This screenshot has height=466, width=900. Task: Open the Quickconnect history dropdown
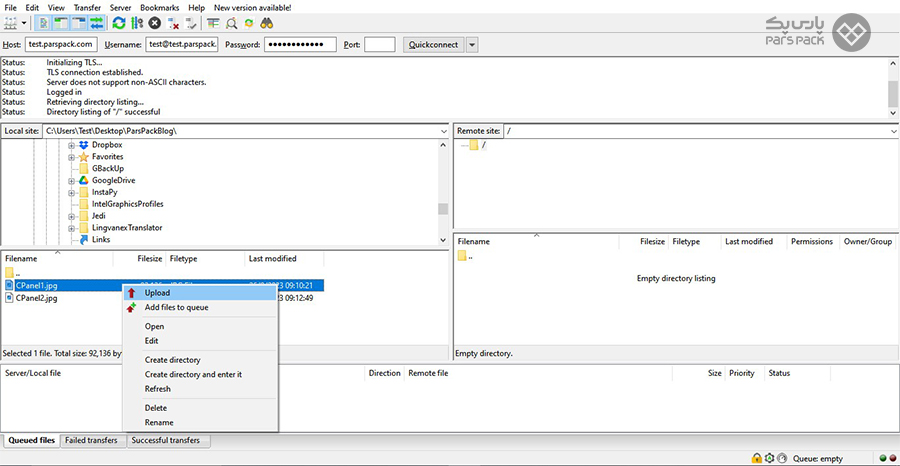(x=472, y=45)
